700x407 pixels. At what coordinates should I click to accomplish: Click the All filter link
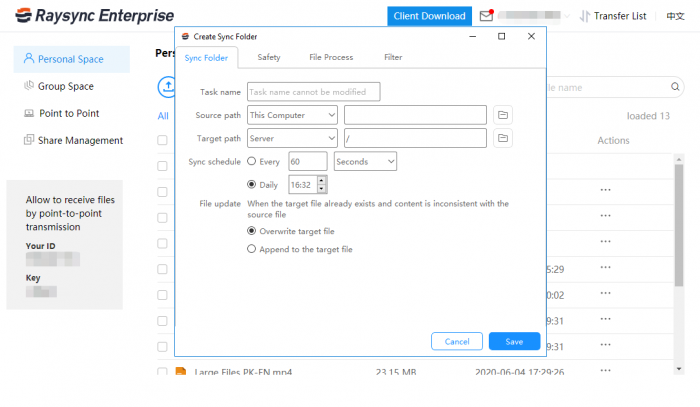[163, 116]
